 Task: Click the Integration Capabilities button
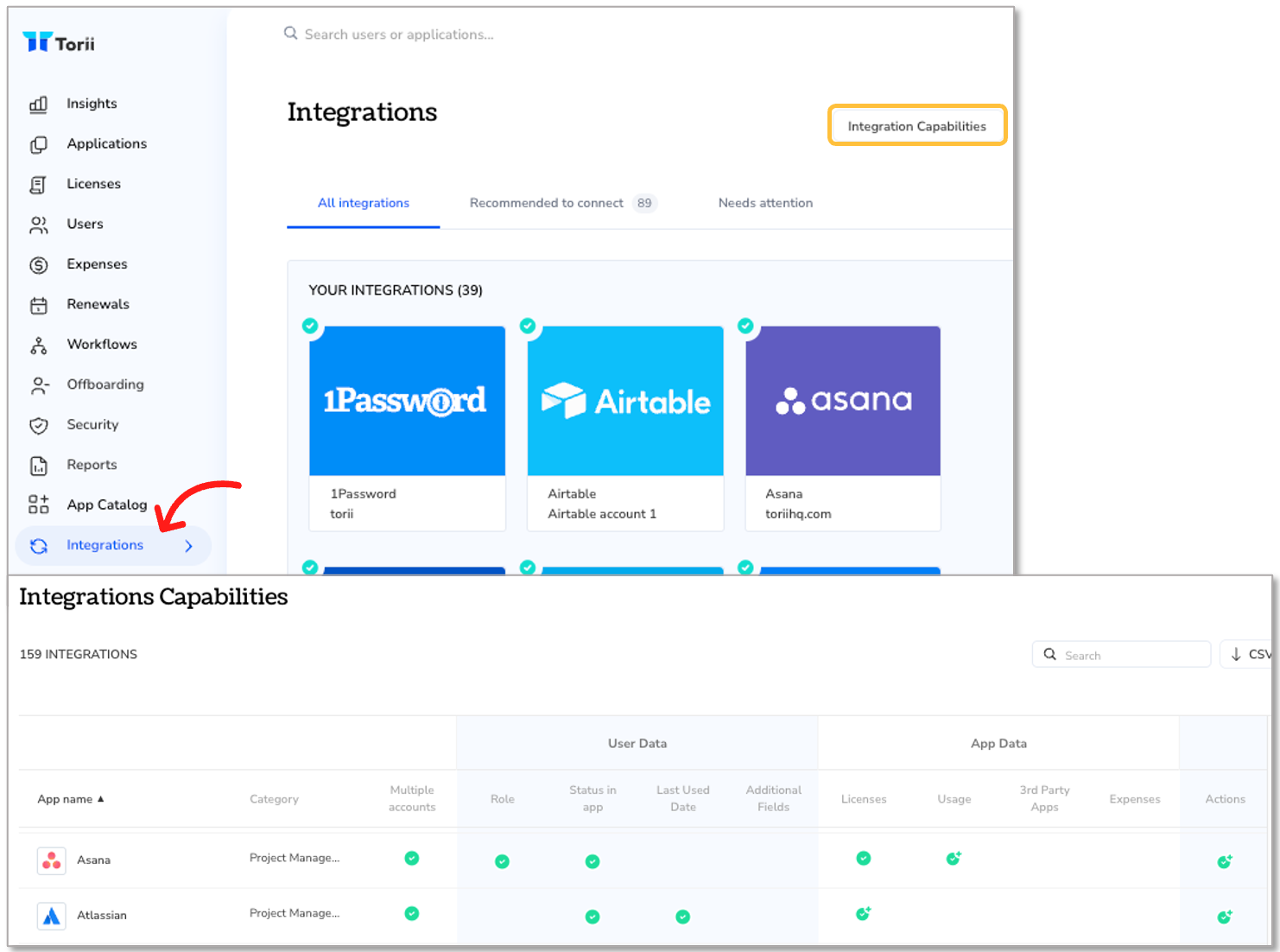[x=917, y=126]
